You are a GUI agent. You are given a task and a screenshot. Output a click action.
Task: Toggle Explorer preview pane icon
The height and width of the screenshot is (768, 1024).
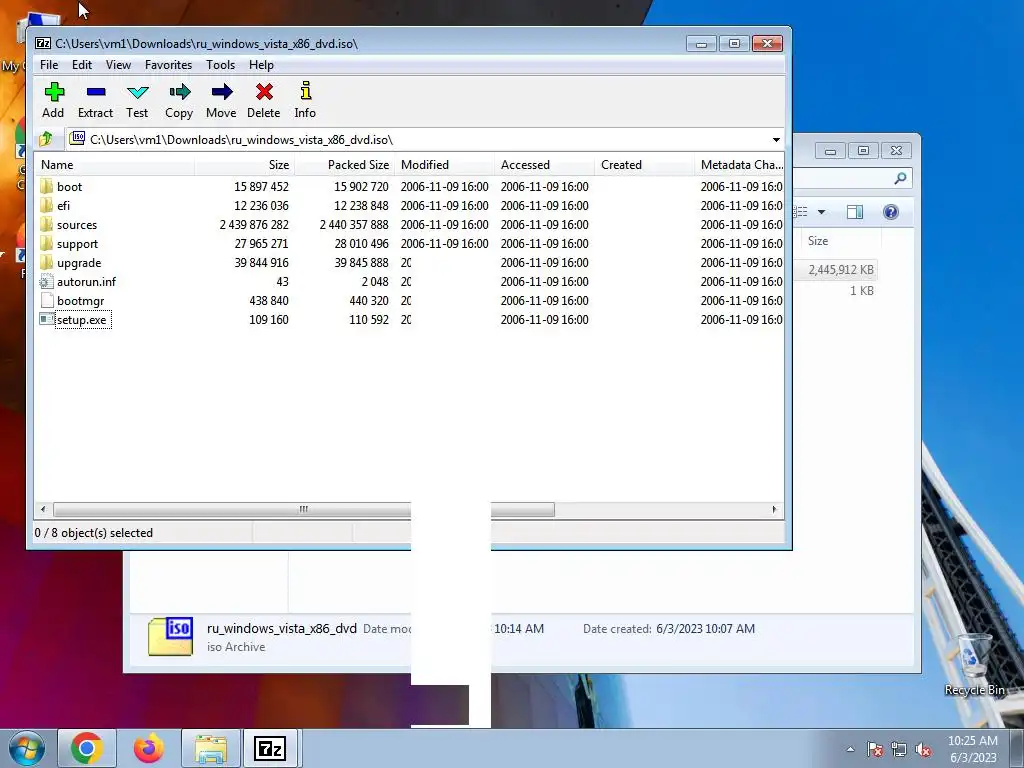pyautogui.click(x=855, y=212)
